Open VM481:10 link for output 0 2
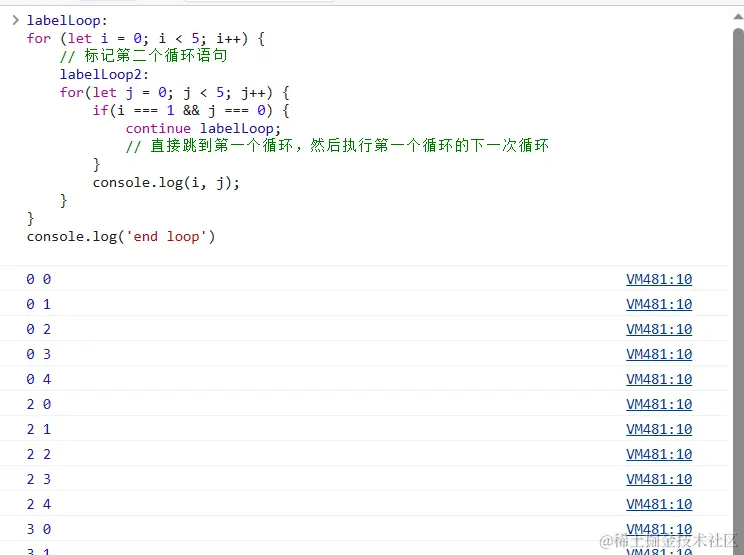The height and width of the screenshot is (555, 744). tap(659, 329)
